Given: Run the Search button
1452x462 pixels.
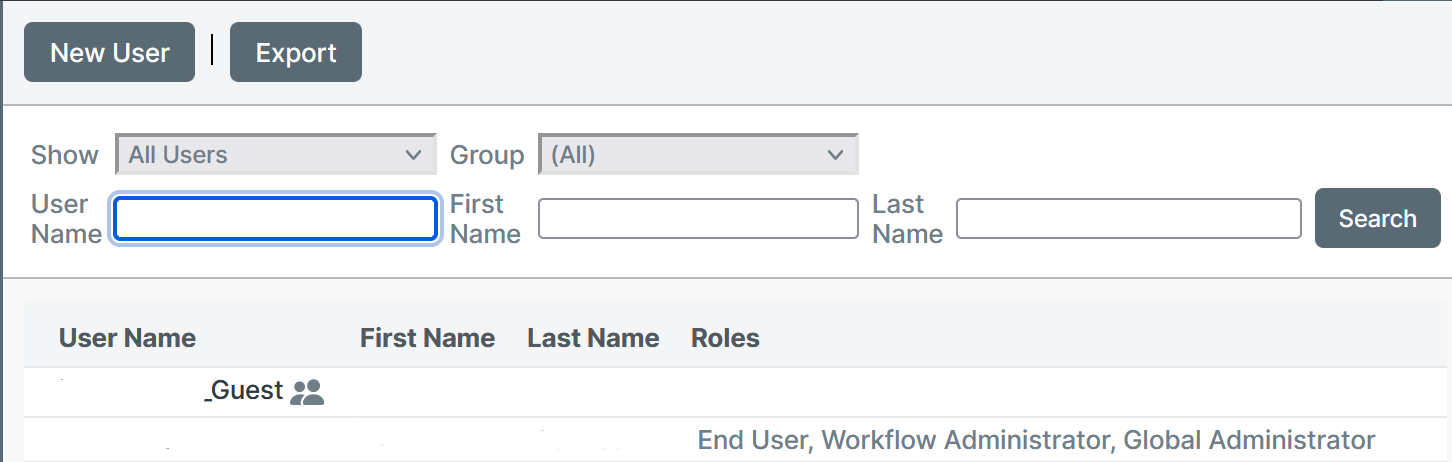Looking at the screenshot, I should click(x=1378, y=218).
